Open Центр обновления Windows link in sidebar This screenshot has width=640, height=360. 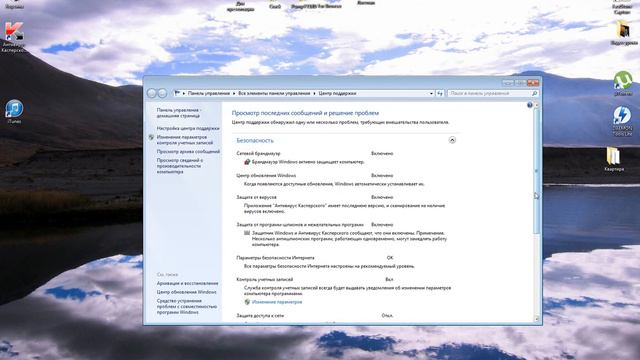tap(187, 292)
